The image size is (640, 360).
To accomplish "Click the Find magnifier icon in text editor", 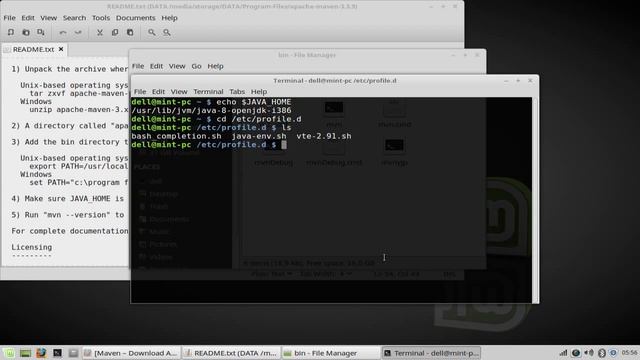I will (151, 32).
